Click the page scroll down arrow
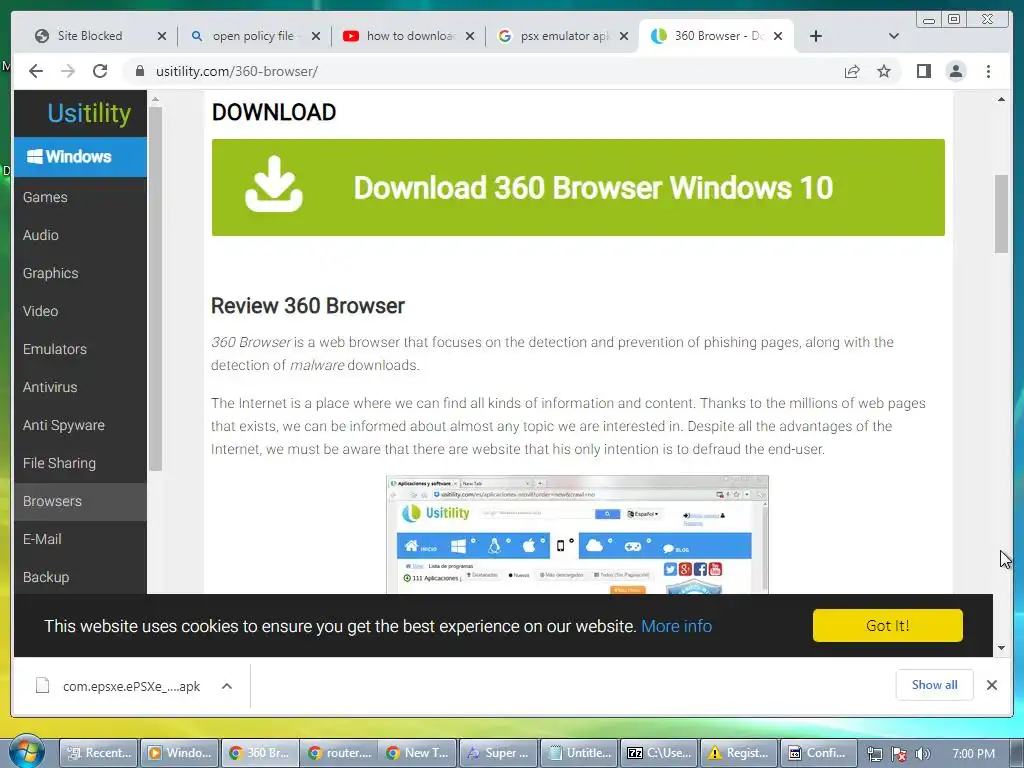1024x768 pixels. point(1001,648)
